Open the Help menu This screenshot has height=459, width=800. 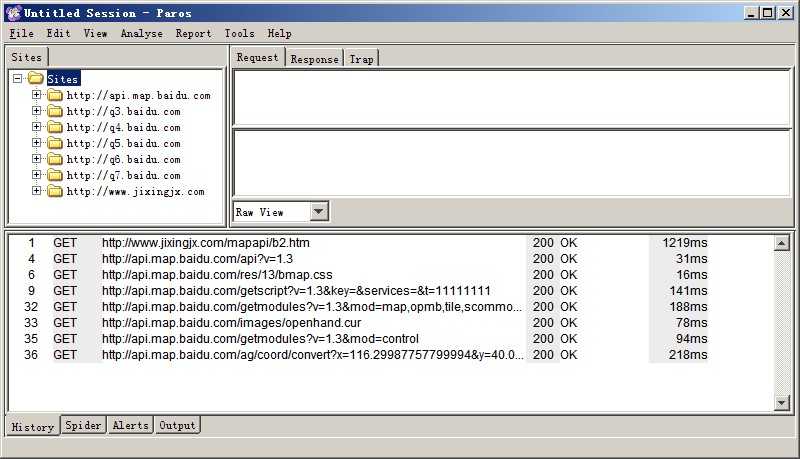[280, 34]
